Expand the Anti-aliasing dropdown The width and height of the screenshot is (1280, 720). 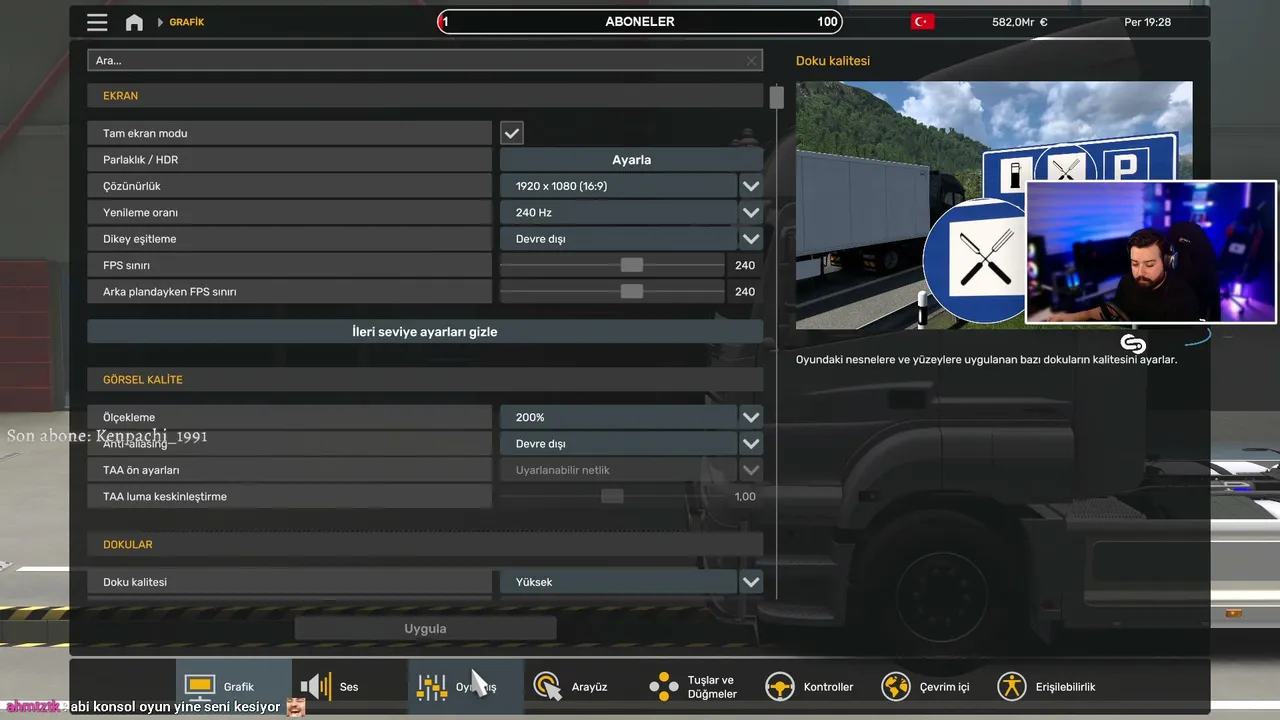pos(631,444)
